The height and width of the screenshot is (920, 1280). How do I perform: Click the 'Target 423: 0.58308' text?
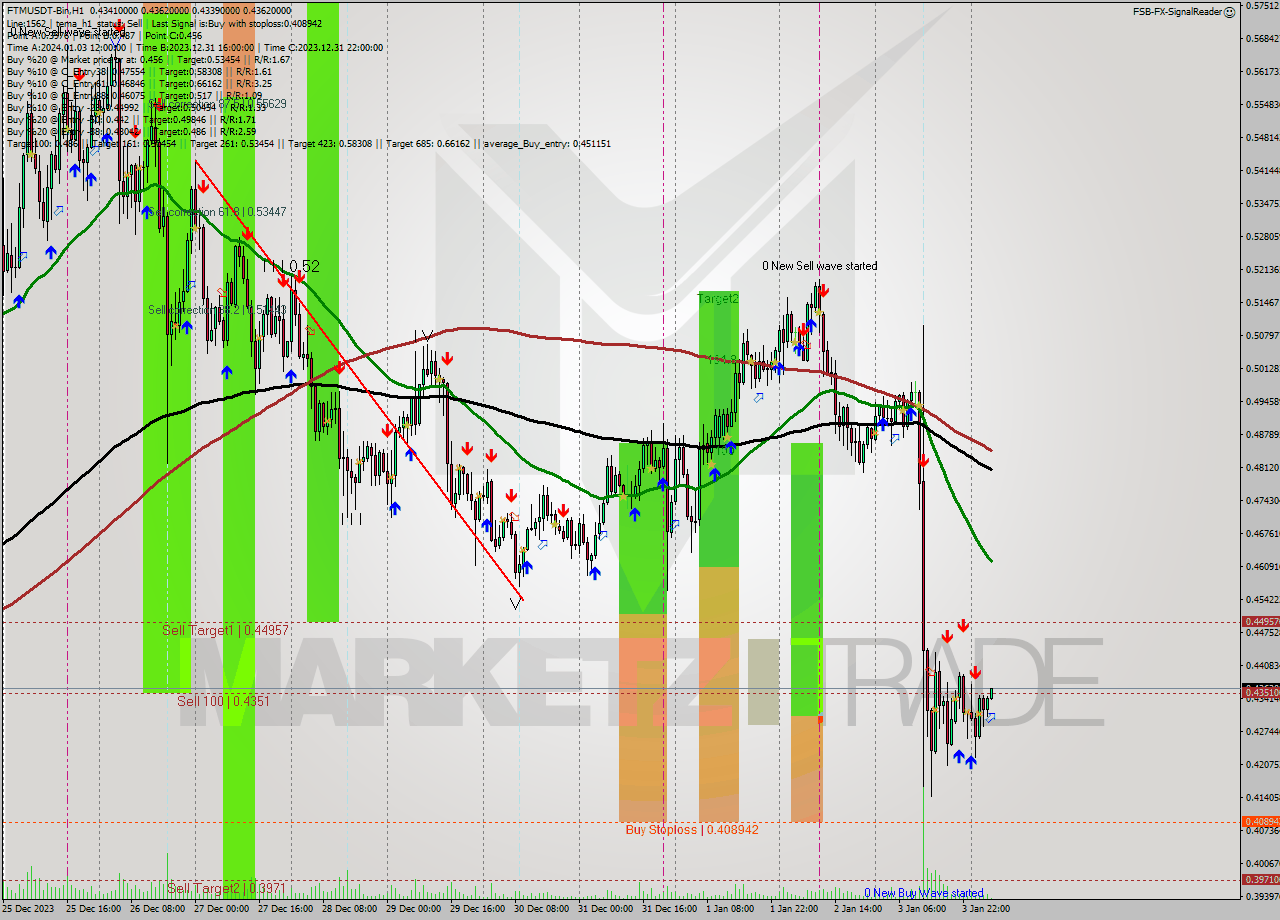click(329, 144)
